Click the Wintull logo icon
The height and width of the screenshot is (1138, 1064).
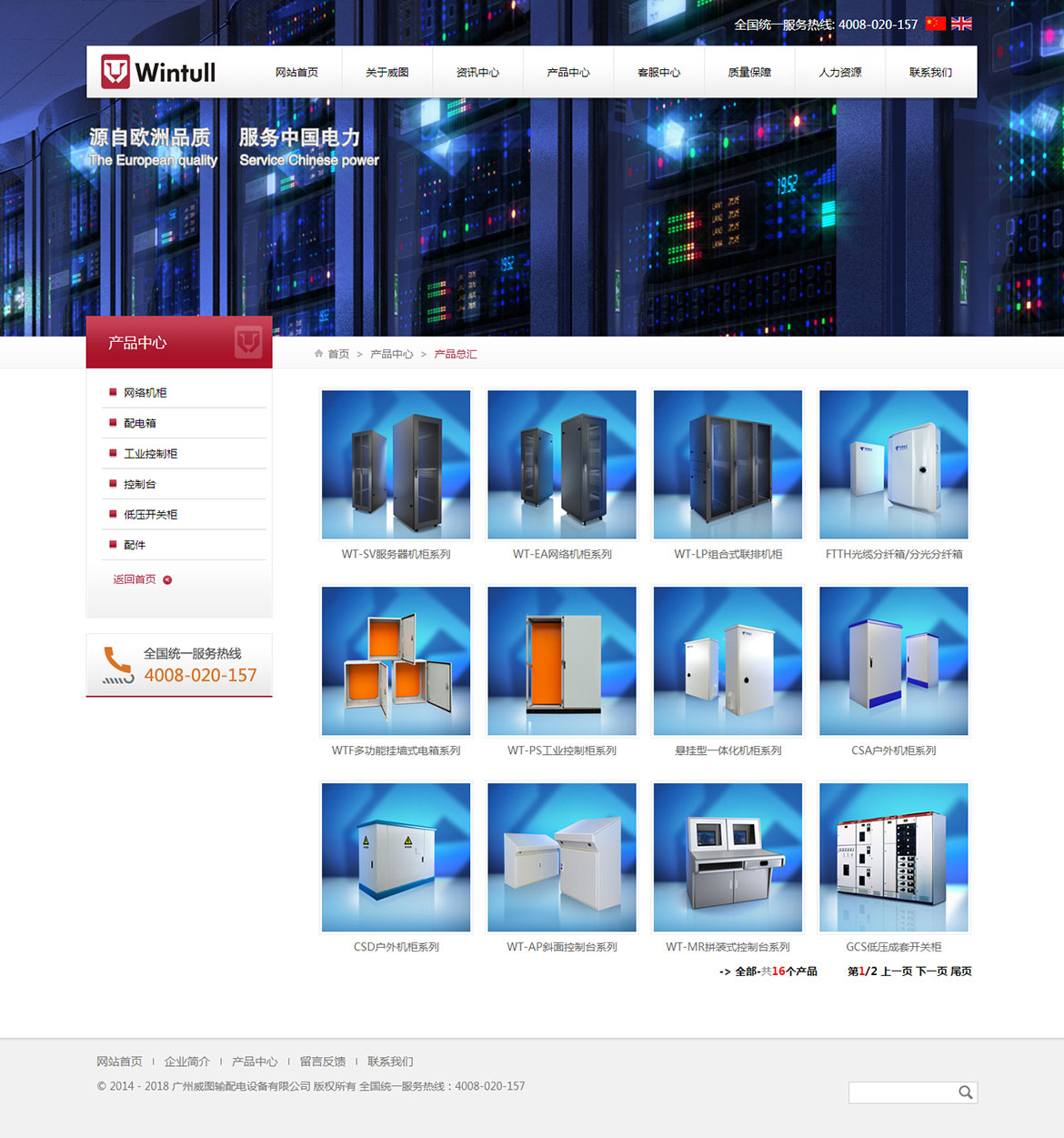click(115, 72)
